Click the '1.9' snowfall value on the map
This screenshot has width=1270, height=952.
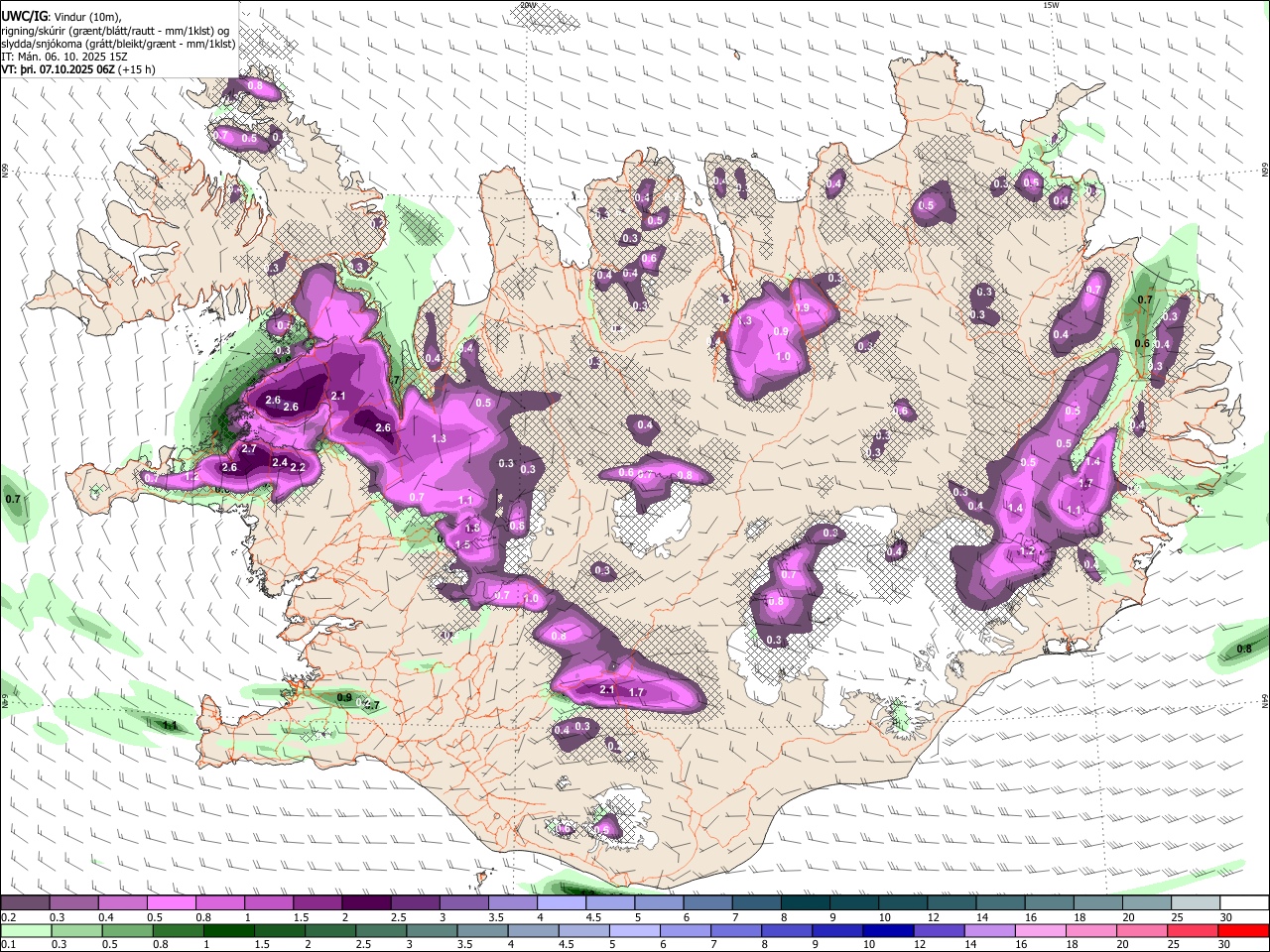point(803,308)
